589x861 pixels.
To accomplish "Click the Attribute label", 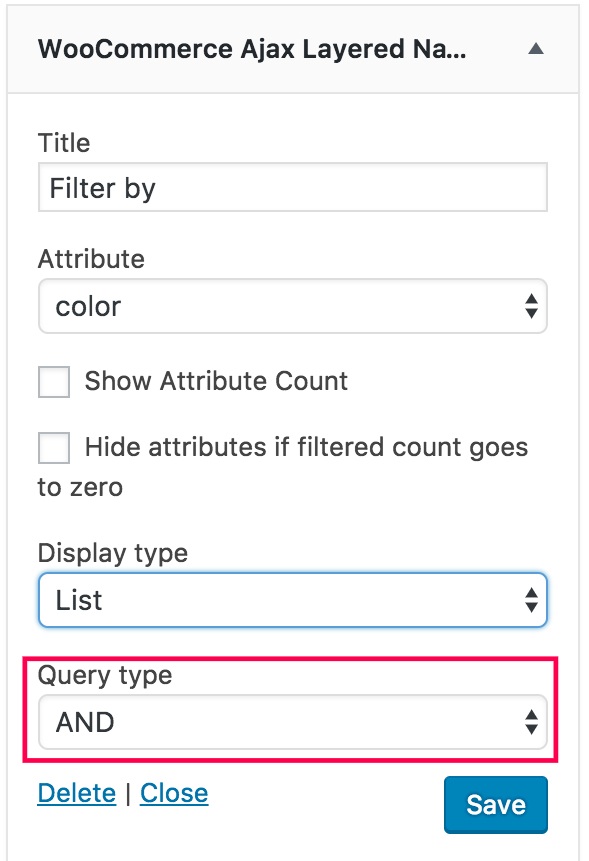I will pos(91,259).
